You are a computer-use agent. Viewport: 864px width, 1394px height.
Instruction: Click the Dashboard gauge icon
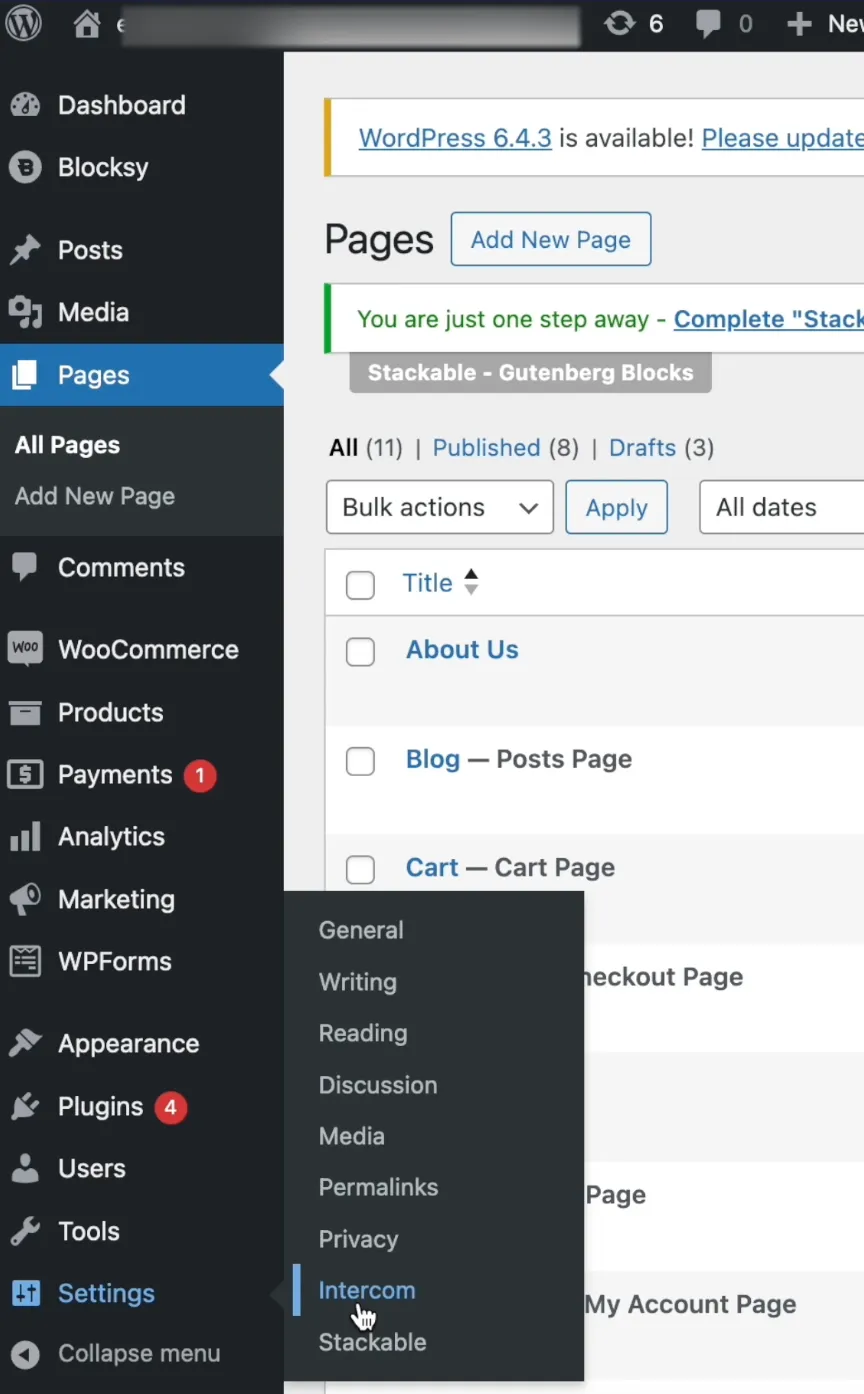tap(25, 105)
